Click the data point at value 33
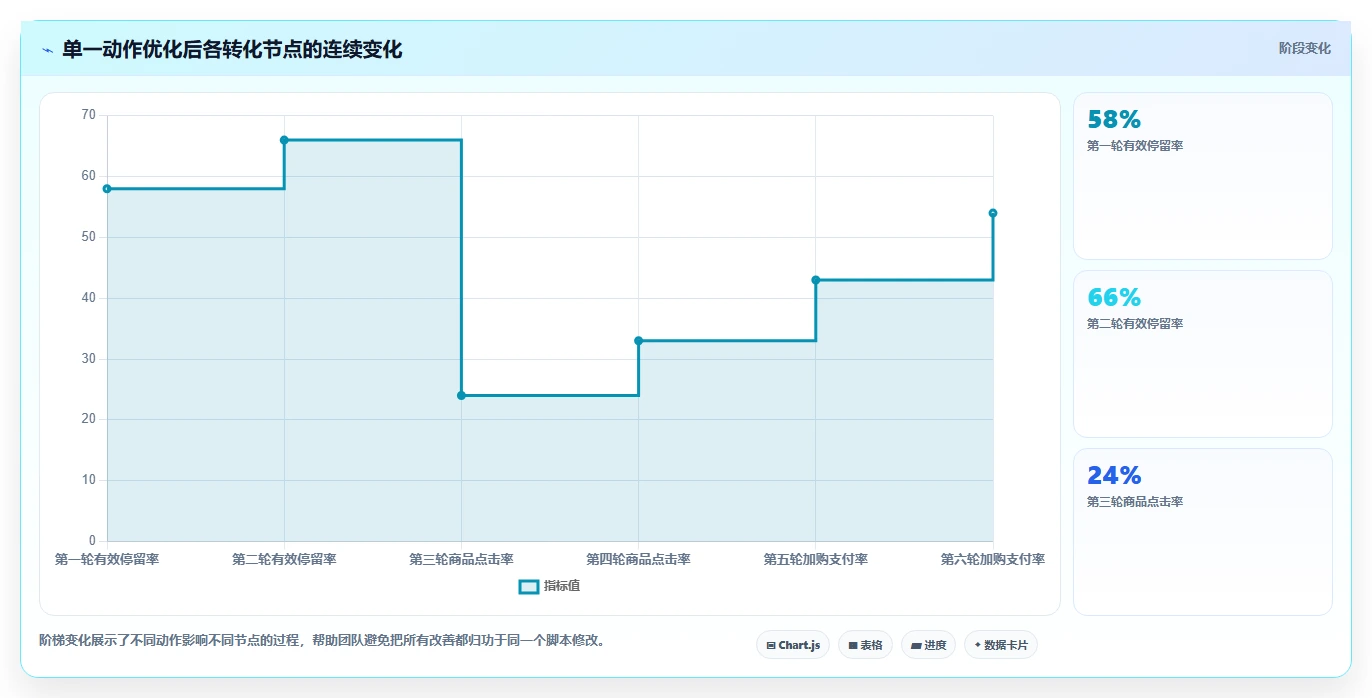 point(638,341)
